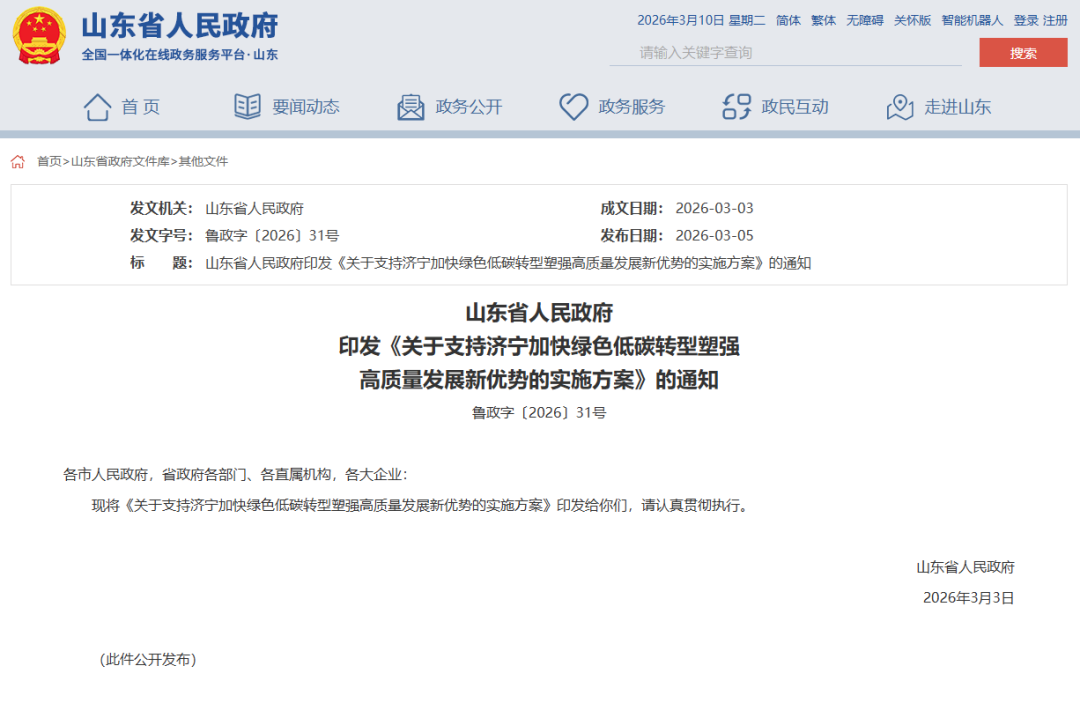Click the small home icon in breadcrumb
This screenshot has height=703, width=1080.
pyautogui.click(x=16, y=160)
